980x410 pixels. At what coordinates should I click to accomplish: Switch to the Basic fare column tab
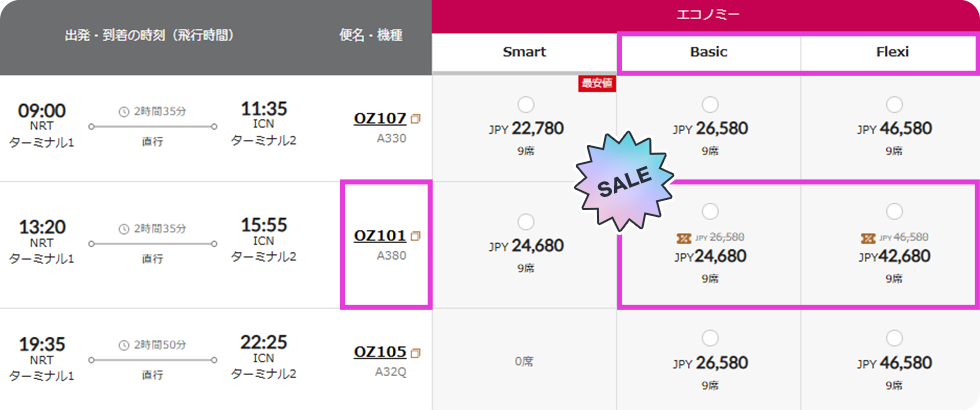point(709,52)
